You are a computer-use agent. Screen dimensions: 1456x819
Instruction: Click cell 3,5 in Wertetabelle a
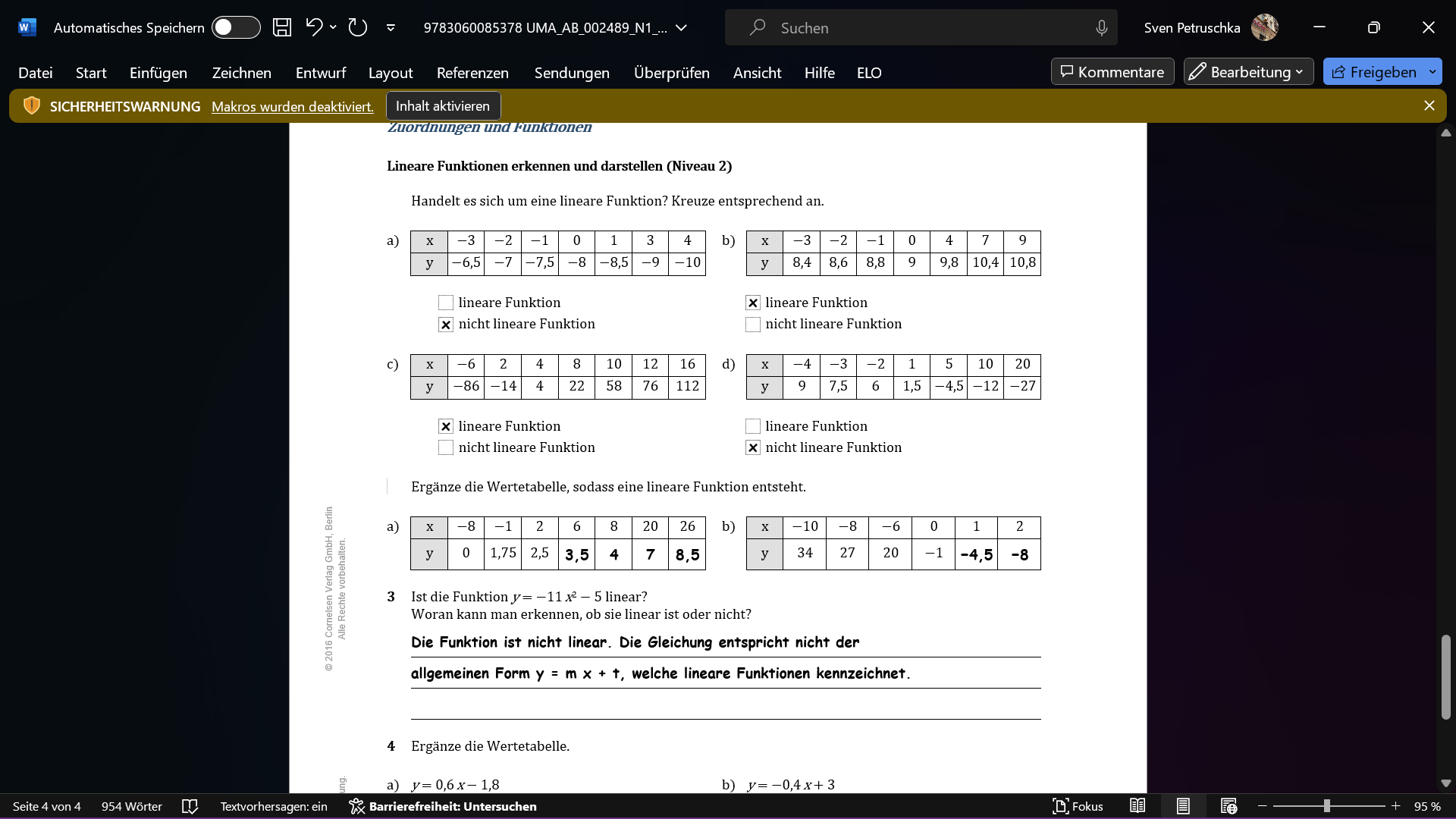[577, 555]
